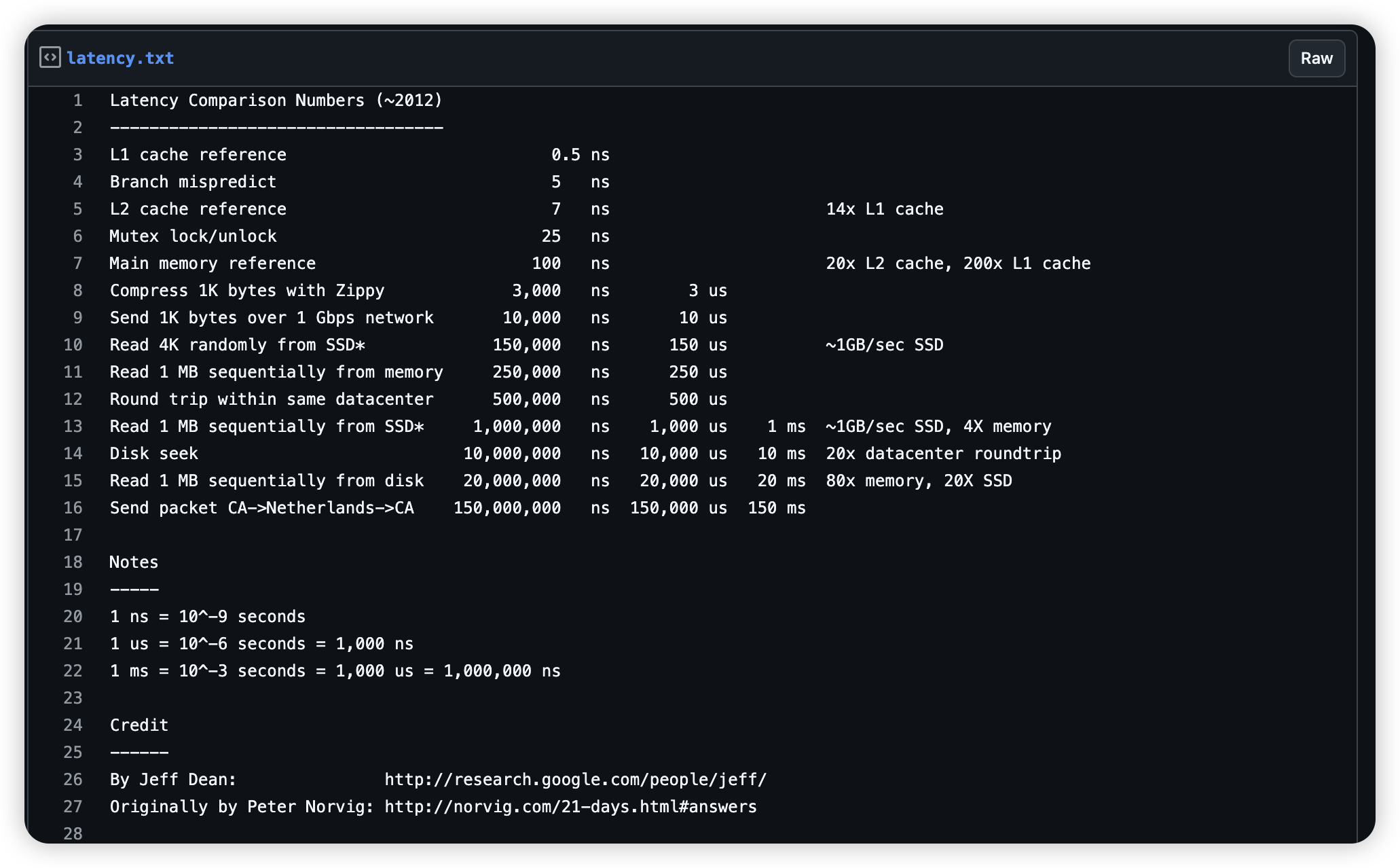Click the 'Latency Comparison Numbers' title line
This screenshot has height=868, width=1400.
tap(276, 101)
